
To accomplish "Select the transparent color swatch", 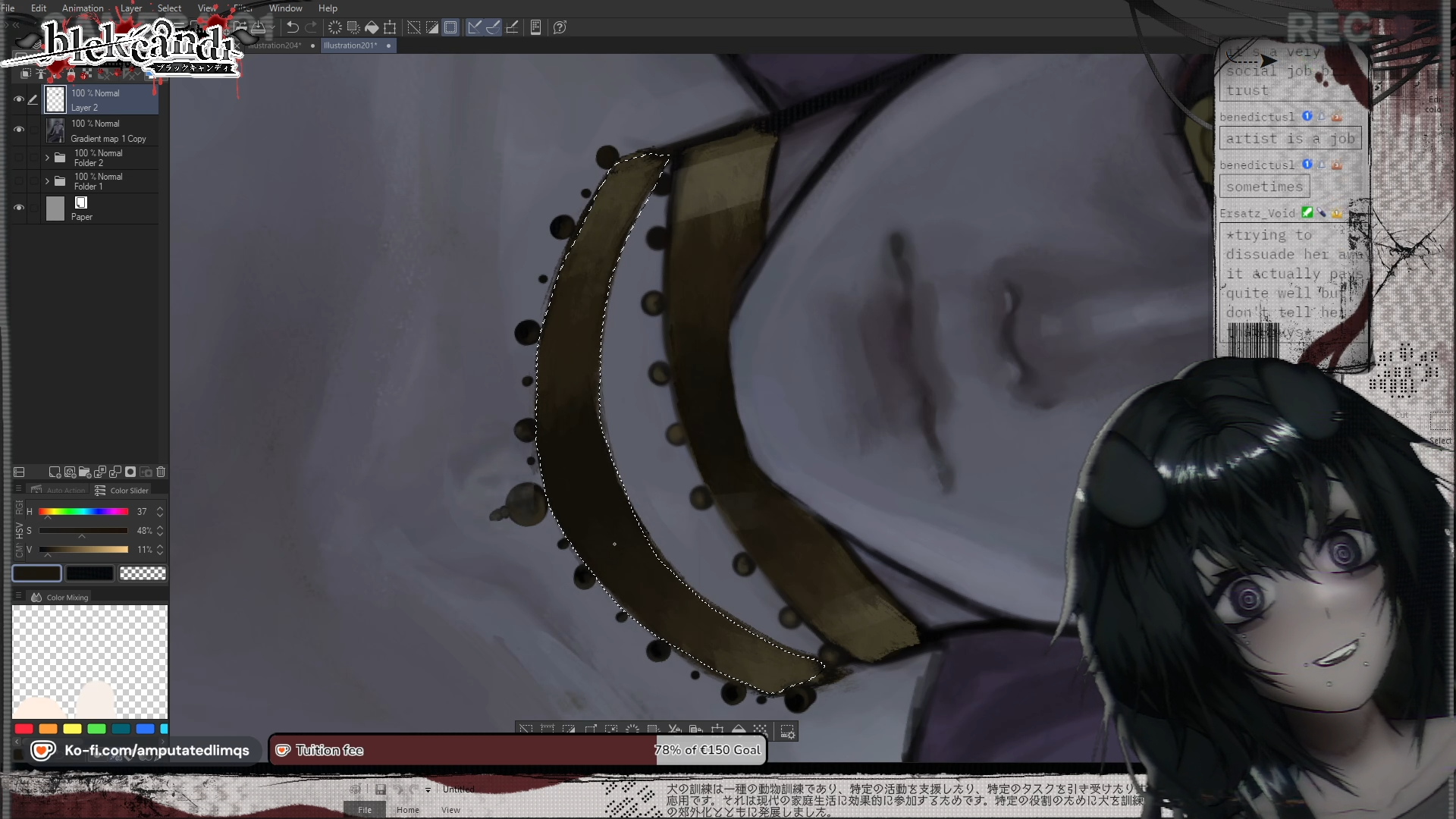I will coord(143,573).
